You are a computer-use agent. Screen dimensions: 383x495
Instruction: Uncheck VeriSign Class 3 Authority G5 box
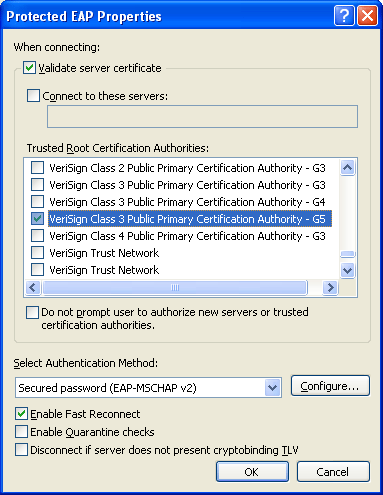tap(37, 219)
